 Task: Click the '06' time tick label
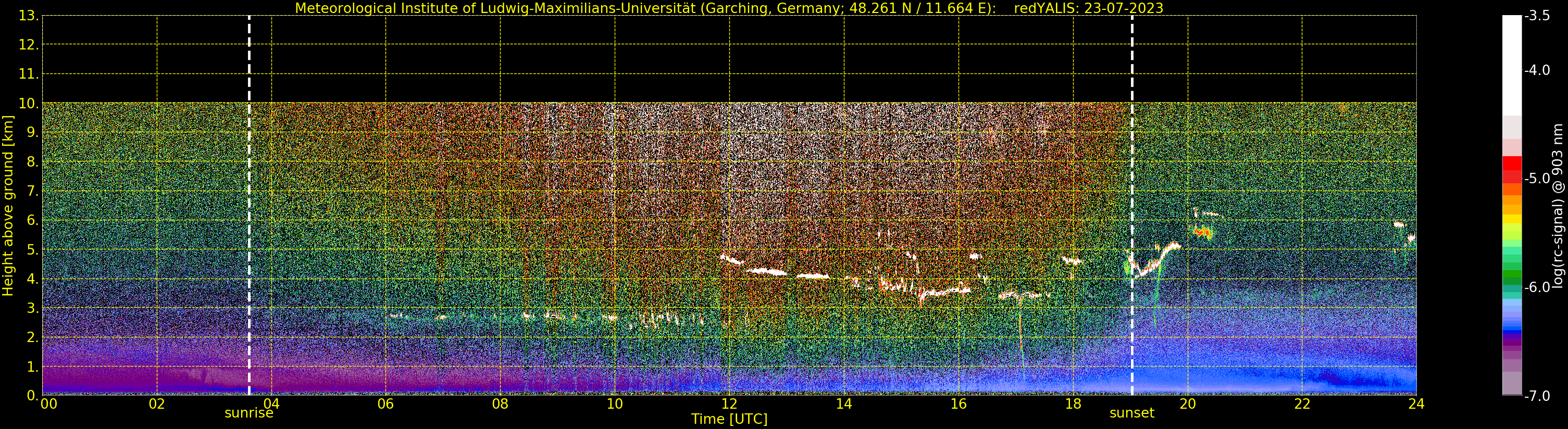[386, 403]
